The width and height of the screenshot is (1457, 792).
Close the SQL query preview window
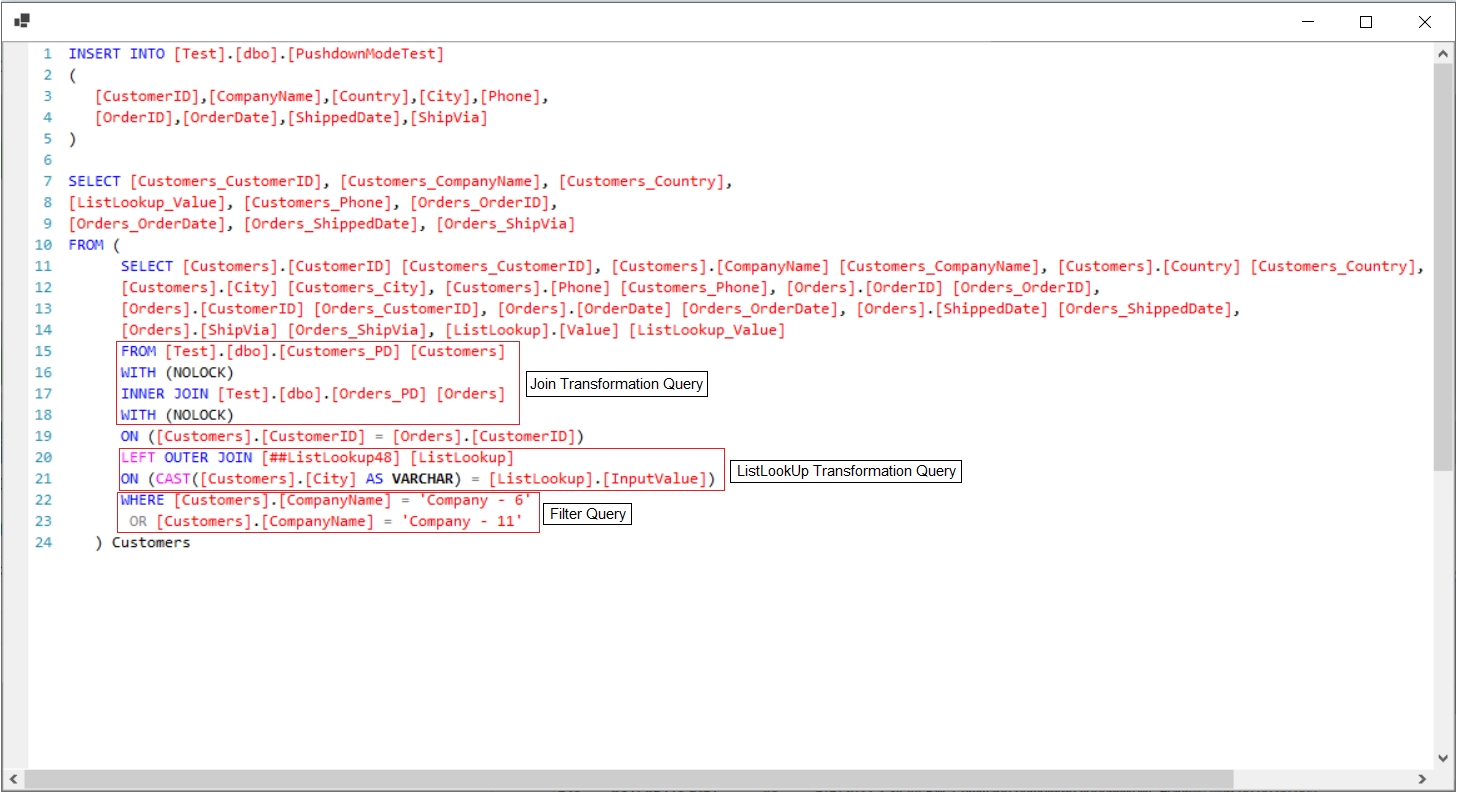click(1425, 21)
